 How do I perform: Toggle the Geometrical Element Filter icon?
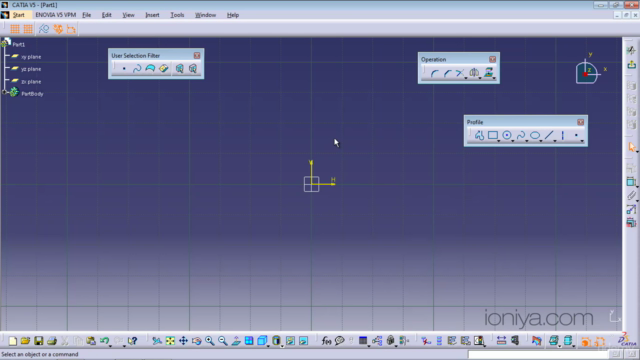[193, 69]
